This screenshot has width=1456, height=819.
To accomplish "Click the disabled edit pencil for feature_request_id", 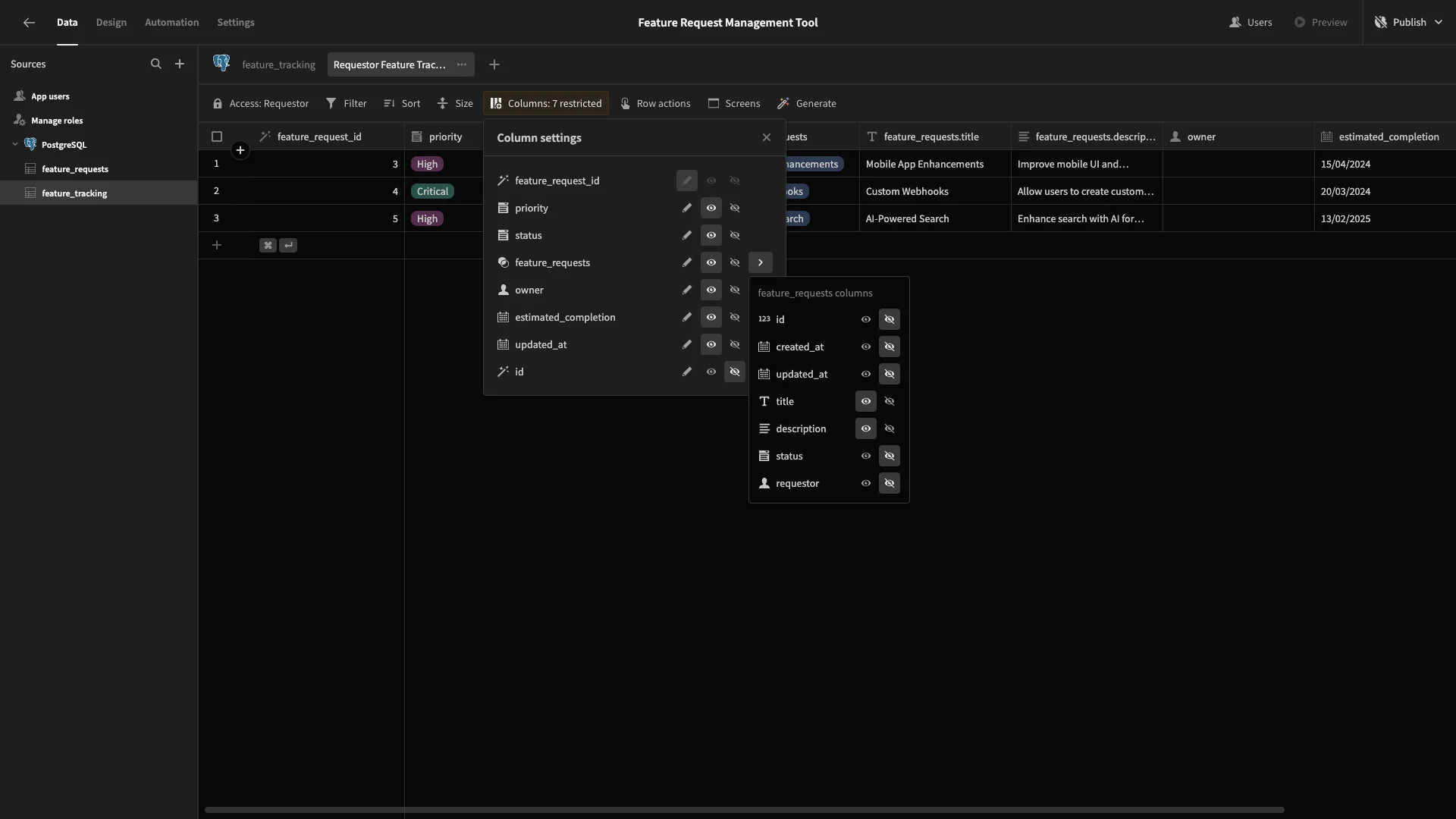I will pyautogui.click(x=687, y=180).
